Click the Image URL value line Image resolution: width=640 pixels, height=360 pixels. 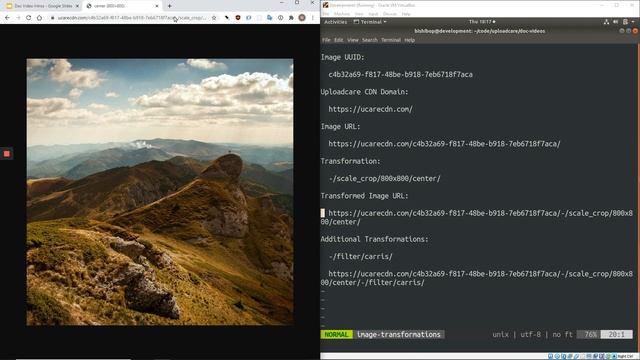click(444, 144)
